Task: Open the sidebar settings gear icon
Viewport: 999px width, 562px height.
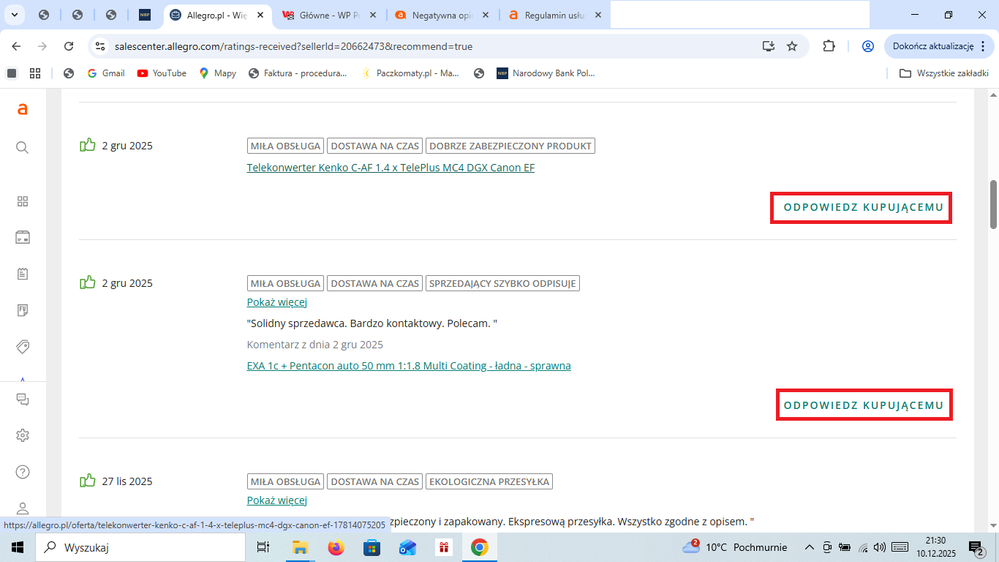Action: pos(22,435)
